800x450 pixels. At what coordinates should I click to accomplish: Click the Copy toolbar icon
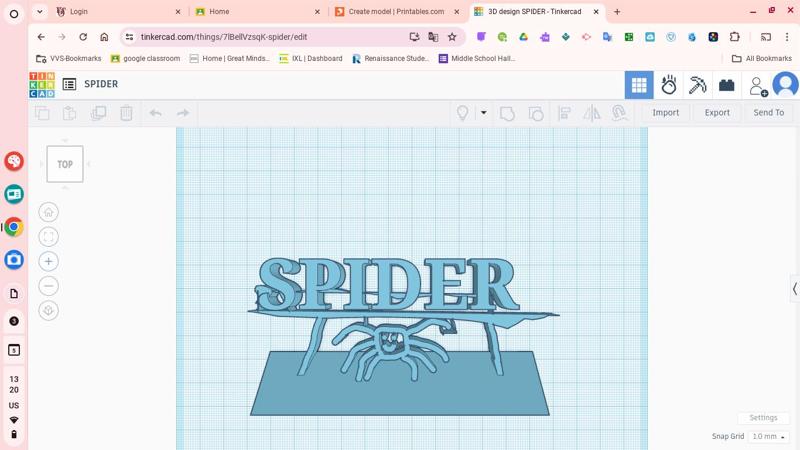click(x=42, y=113)
